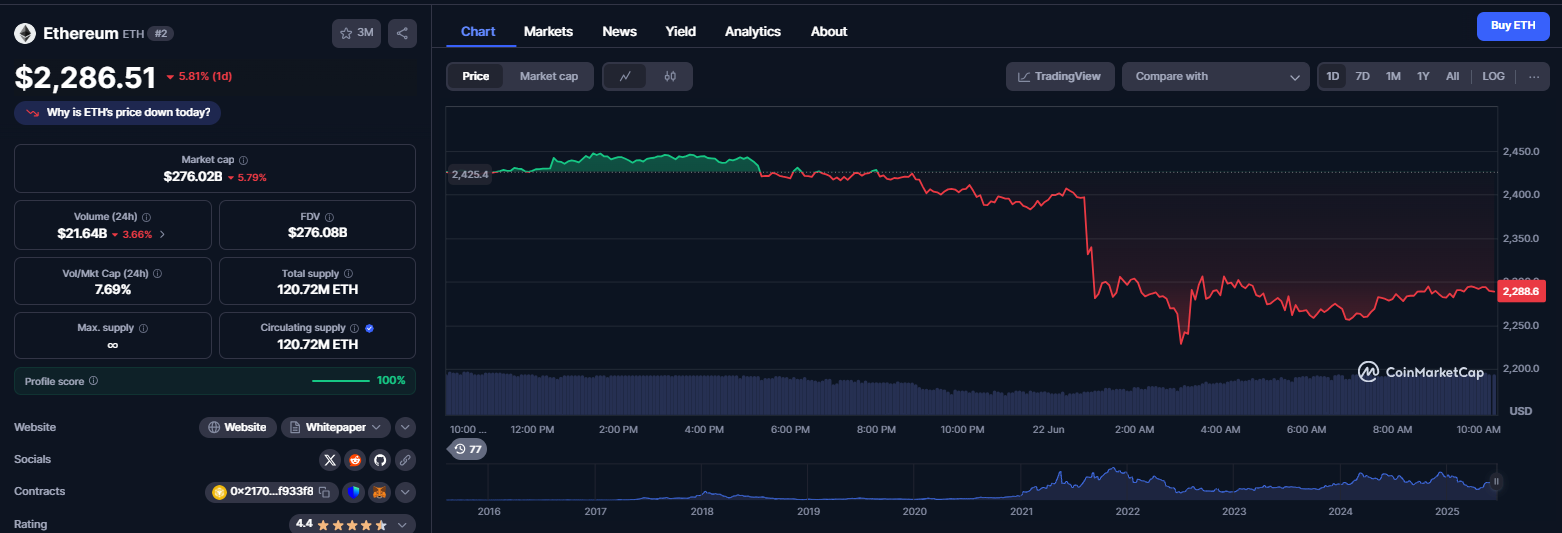
Task: Toggle LOG scale on chart
Action: click(x=1493, y=76)
